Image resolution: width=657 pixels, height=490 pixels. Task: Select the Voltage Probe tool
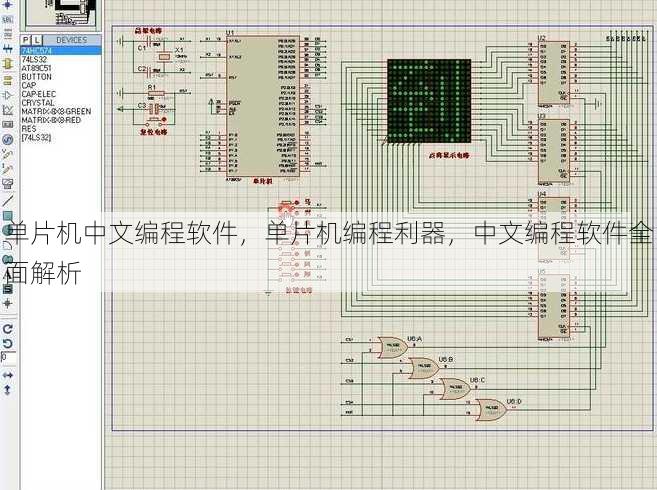point(7,154)
